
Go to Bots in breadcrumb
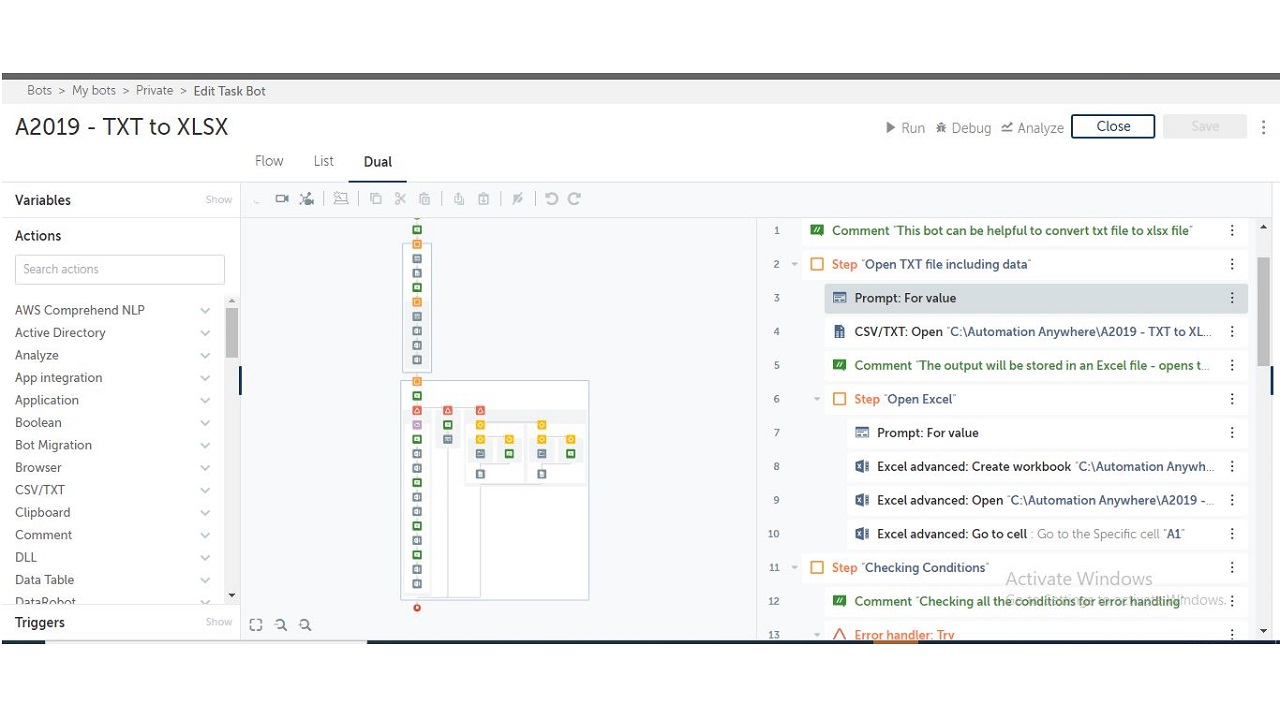pos(40,91)
